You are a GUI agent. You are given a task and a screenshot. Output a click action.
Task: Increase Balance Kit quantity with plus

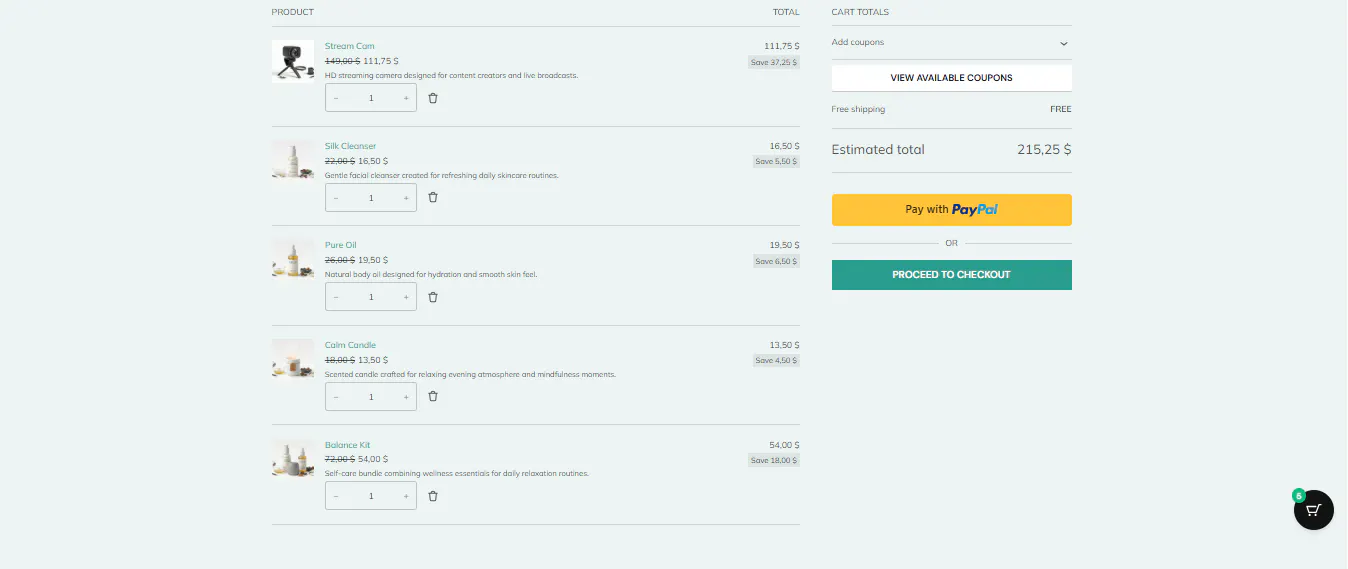[406, 496]
